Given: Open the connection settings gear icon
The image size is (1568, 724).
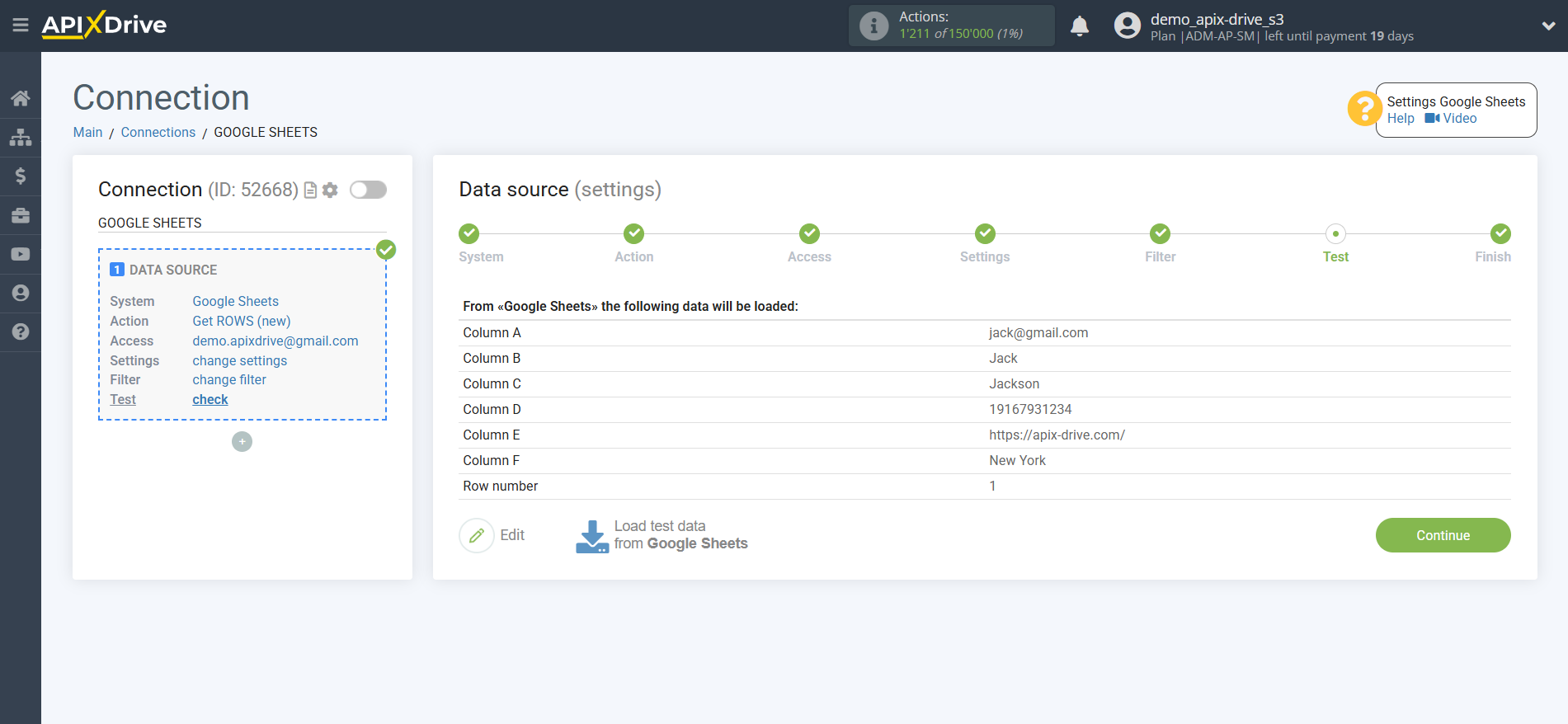Looking at the screenshot, I should [330, 190].
